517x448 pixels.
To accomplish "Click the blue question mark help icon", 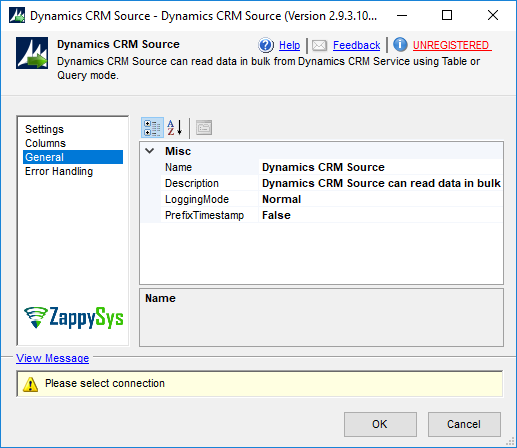I will point(266,45).
